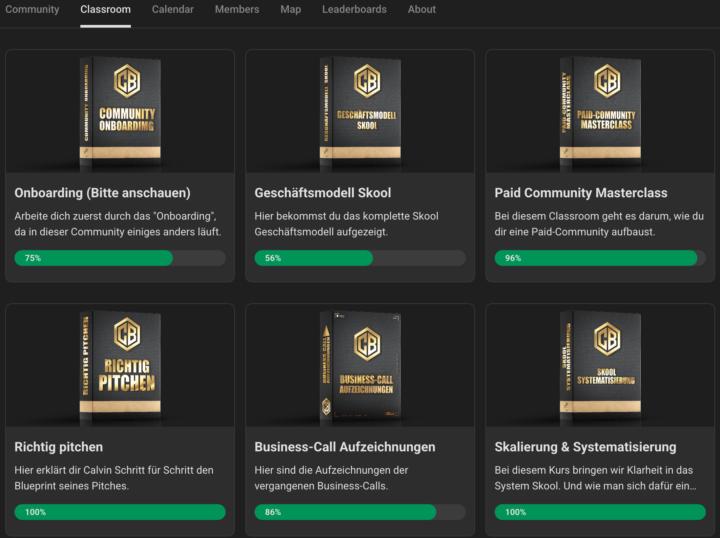720x538 pixels.
Task: Open Business-Call Aufzeichnungen cover image
Action: (360, 365)
